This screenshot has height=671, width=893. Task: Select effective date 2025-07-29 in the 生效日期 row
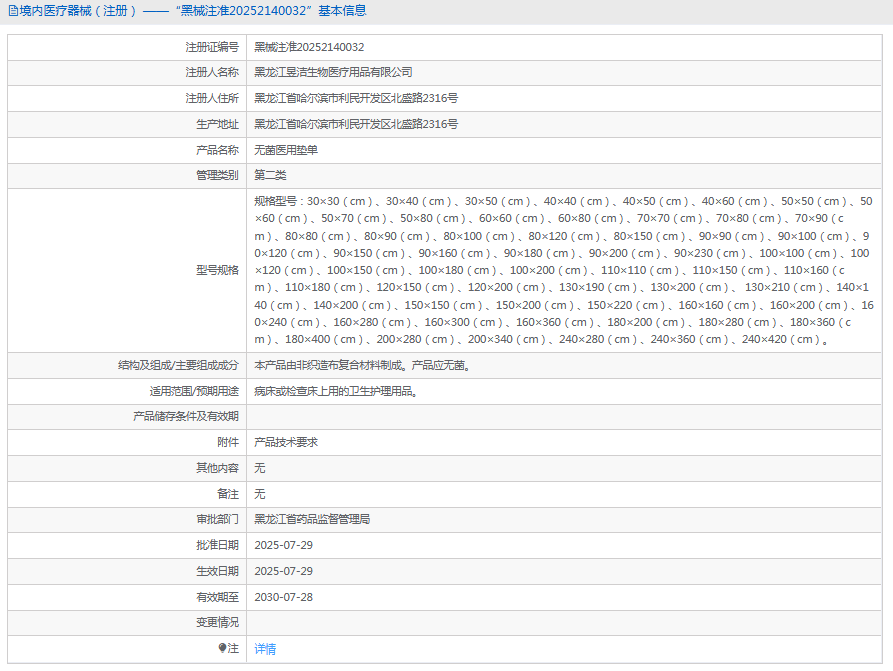point(284,571)
